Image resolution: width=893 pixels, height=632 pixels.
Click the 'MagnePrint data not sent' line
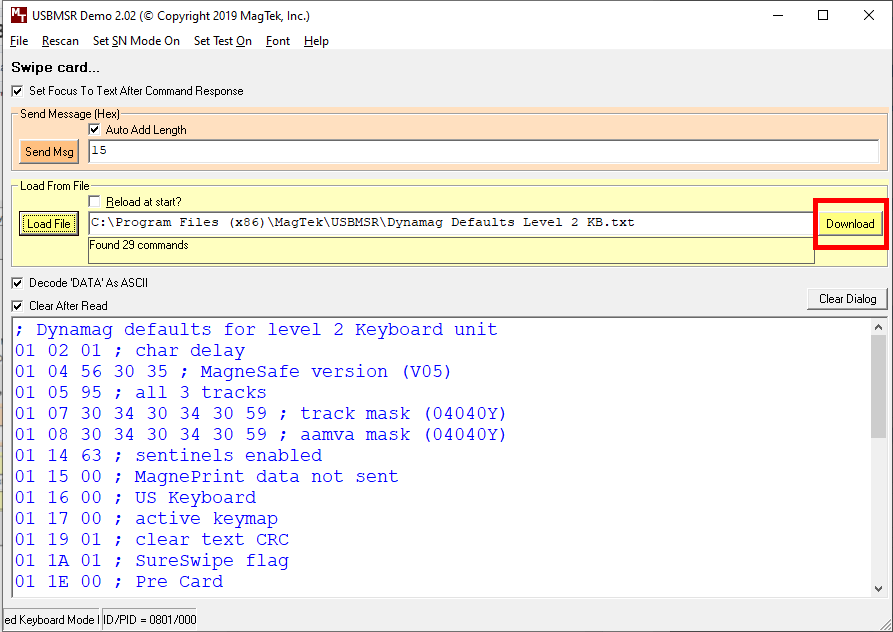[207, 477]
